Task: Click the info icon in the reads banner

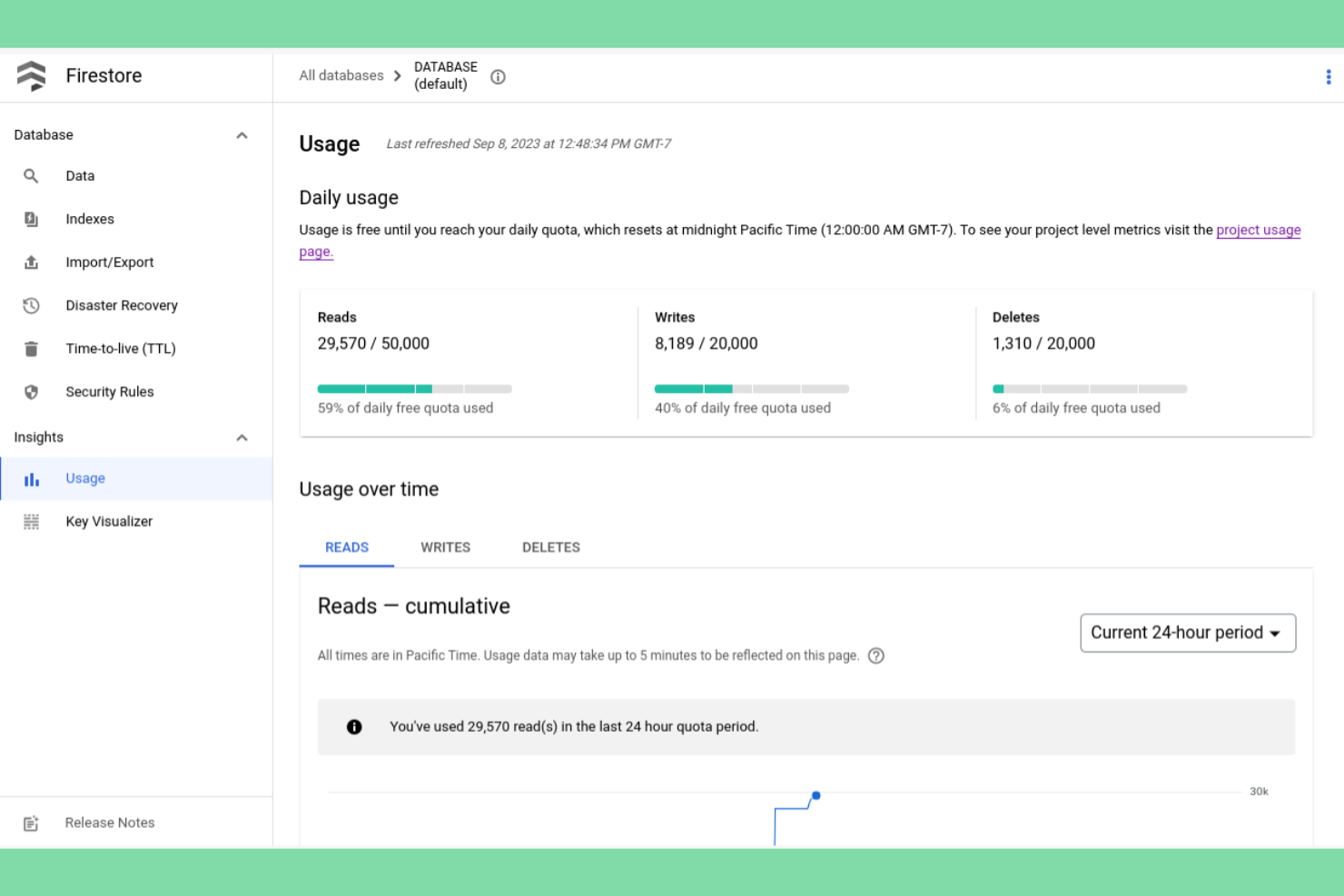Action: coord(355,726)
